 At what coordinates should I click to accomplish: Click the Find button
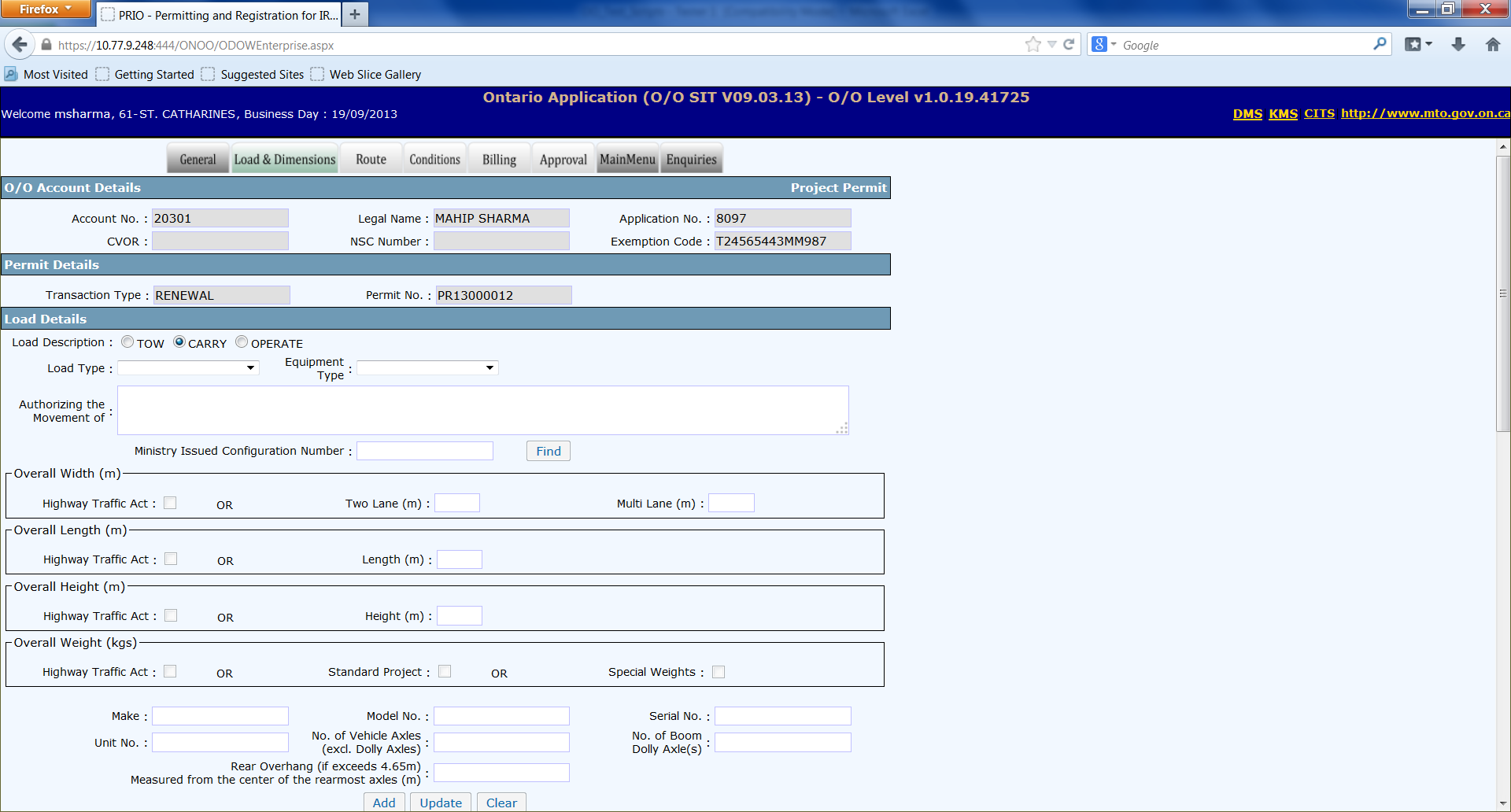[x=549, y=451]
